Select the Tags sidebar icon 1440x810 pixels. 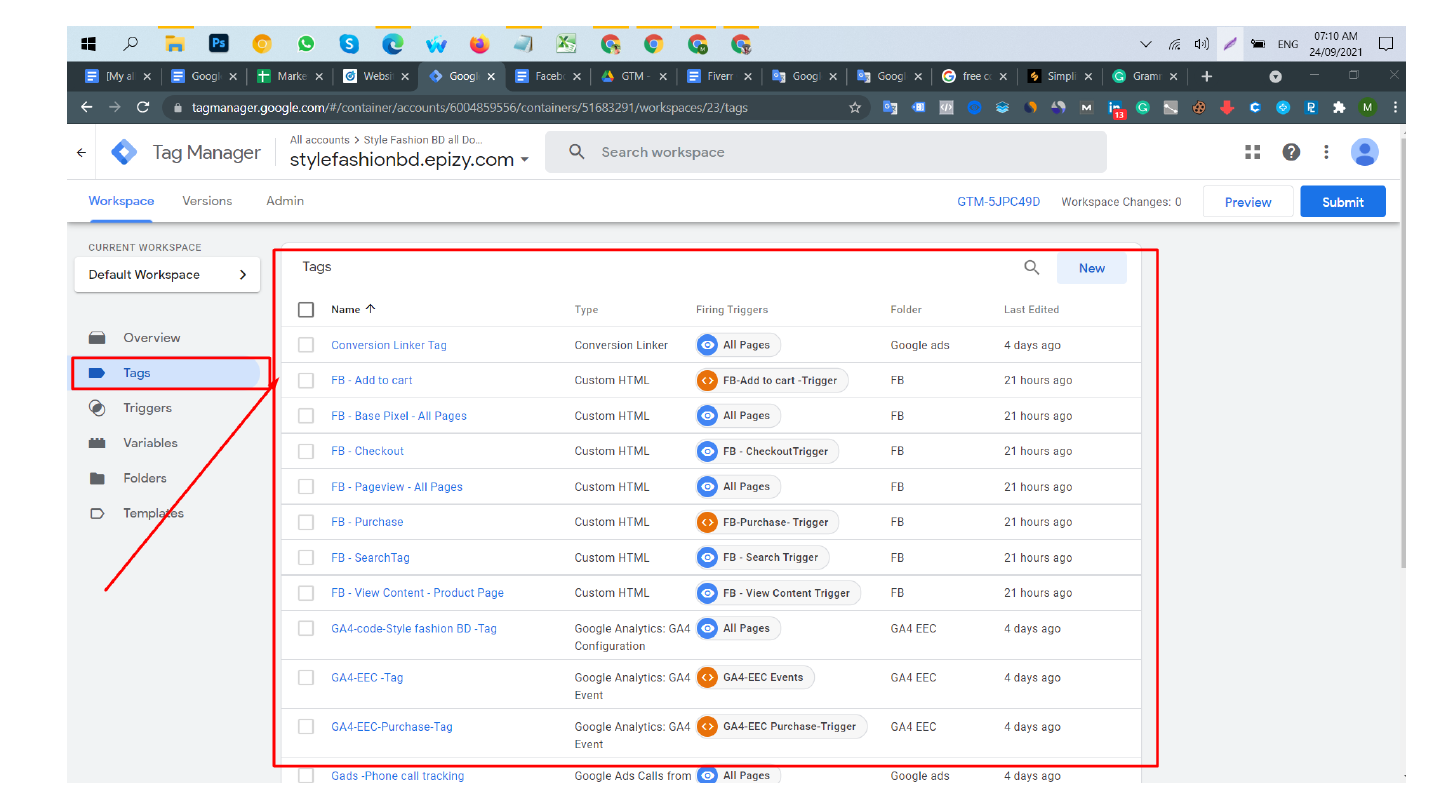coord(96,373)
